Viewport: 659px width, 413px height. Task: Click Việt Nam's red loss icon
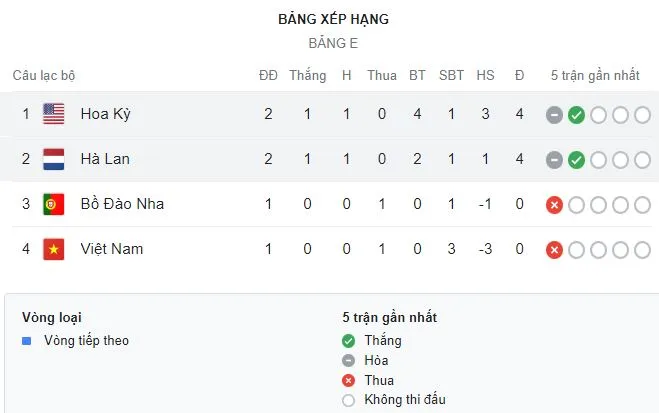click(x=554, y=250)
